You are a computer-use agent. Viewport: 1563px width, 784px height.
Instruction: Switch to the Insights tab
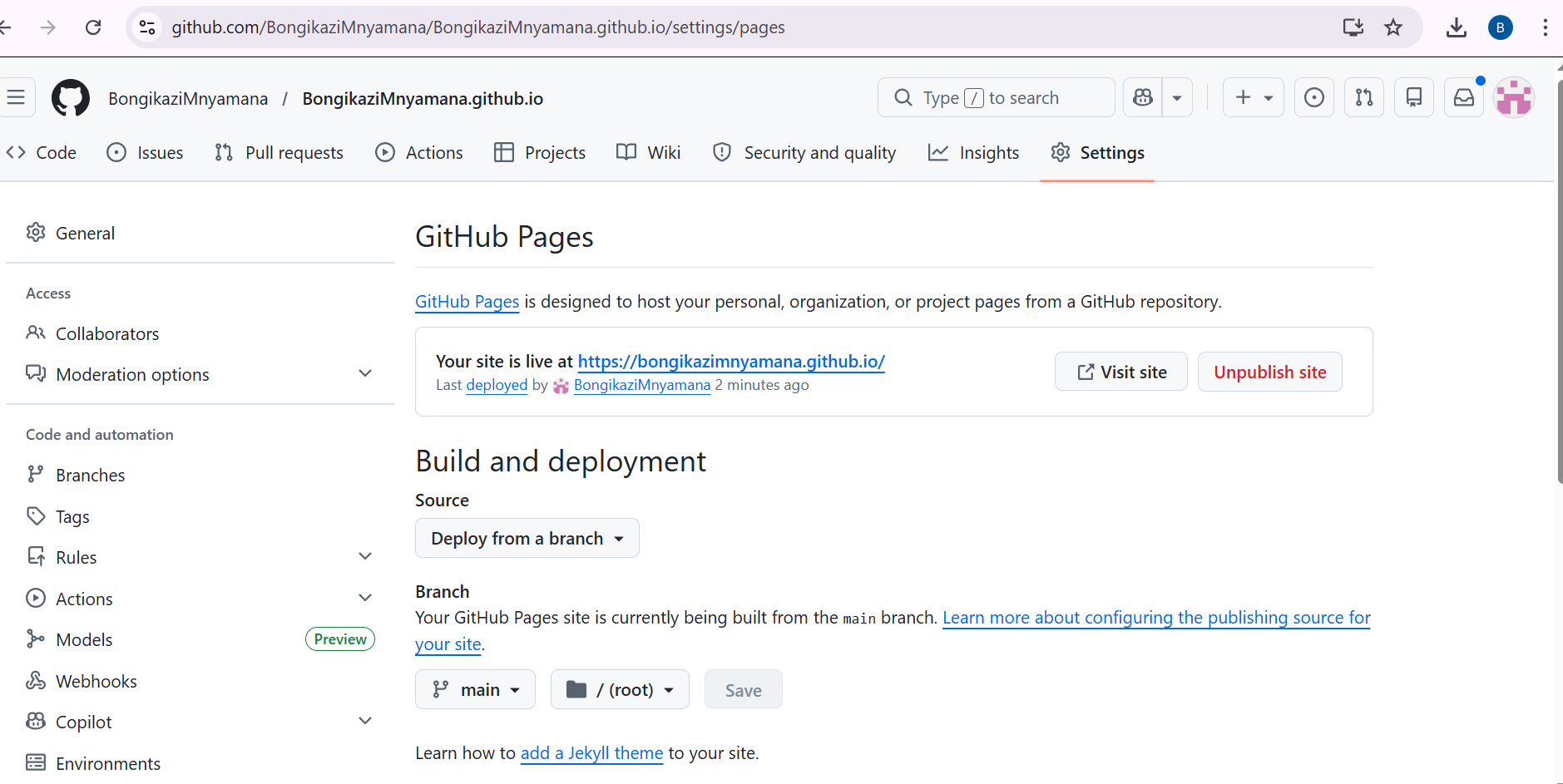pyautogui.click(x=974, y=152)
